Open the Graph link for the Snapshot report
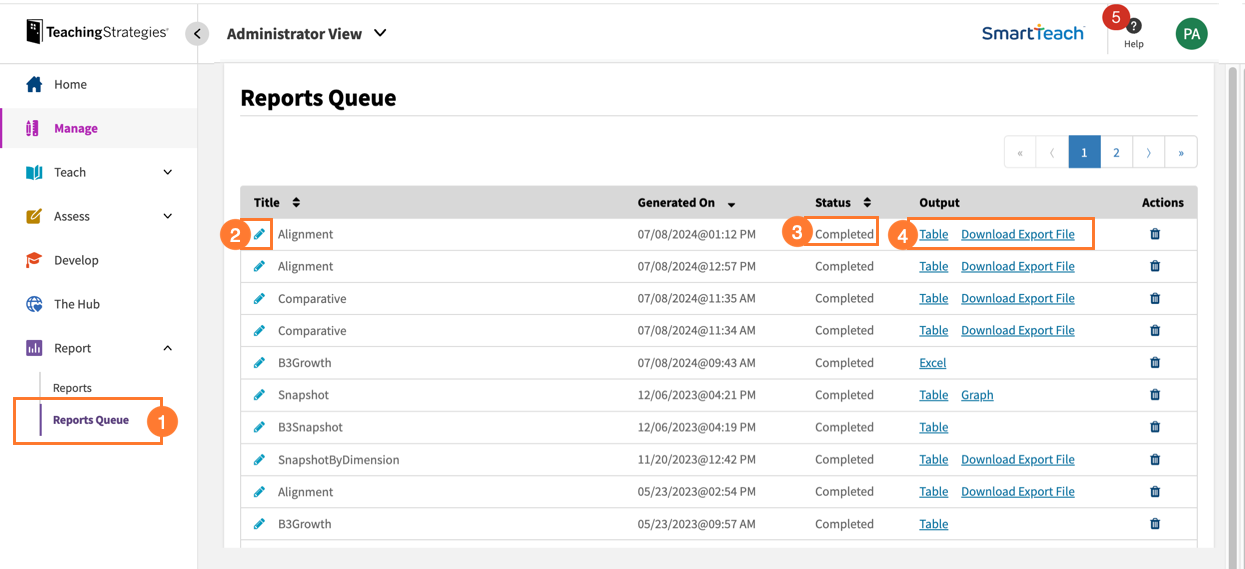 click(977, 395)
